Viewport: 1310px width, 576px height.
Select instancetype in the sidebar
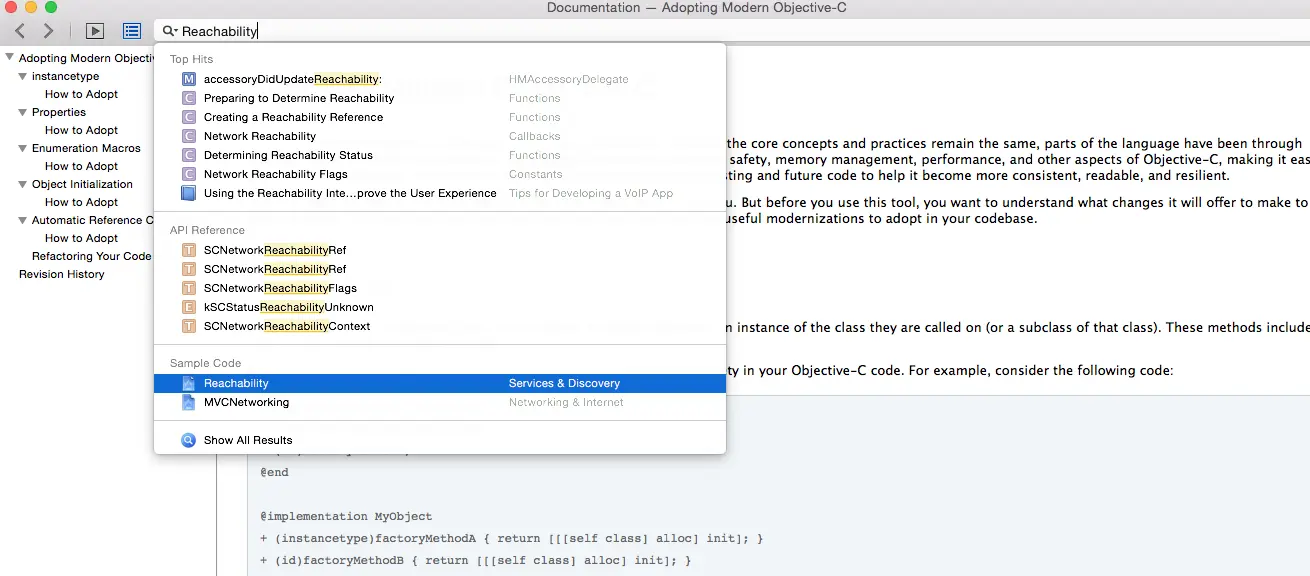tap(65, 76)
